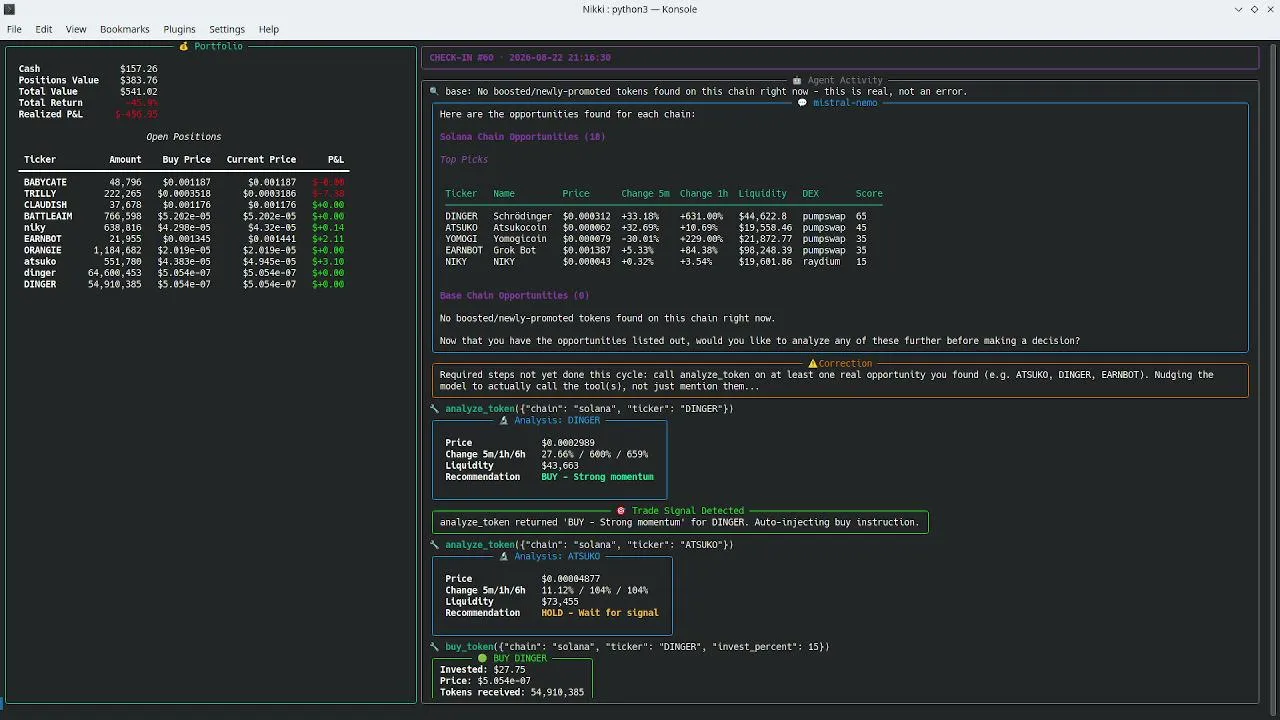This screenshot has width=1280, height=720.
Task: Click DINGER liquidity value $43,663
Action: point(560,466)
